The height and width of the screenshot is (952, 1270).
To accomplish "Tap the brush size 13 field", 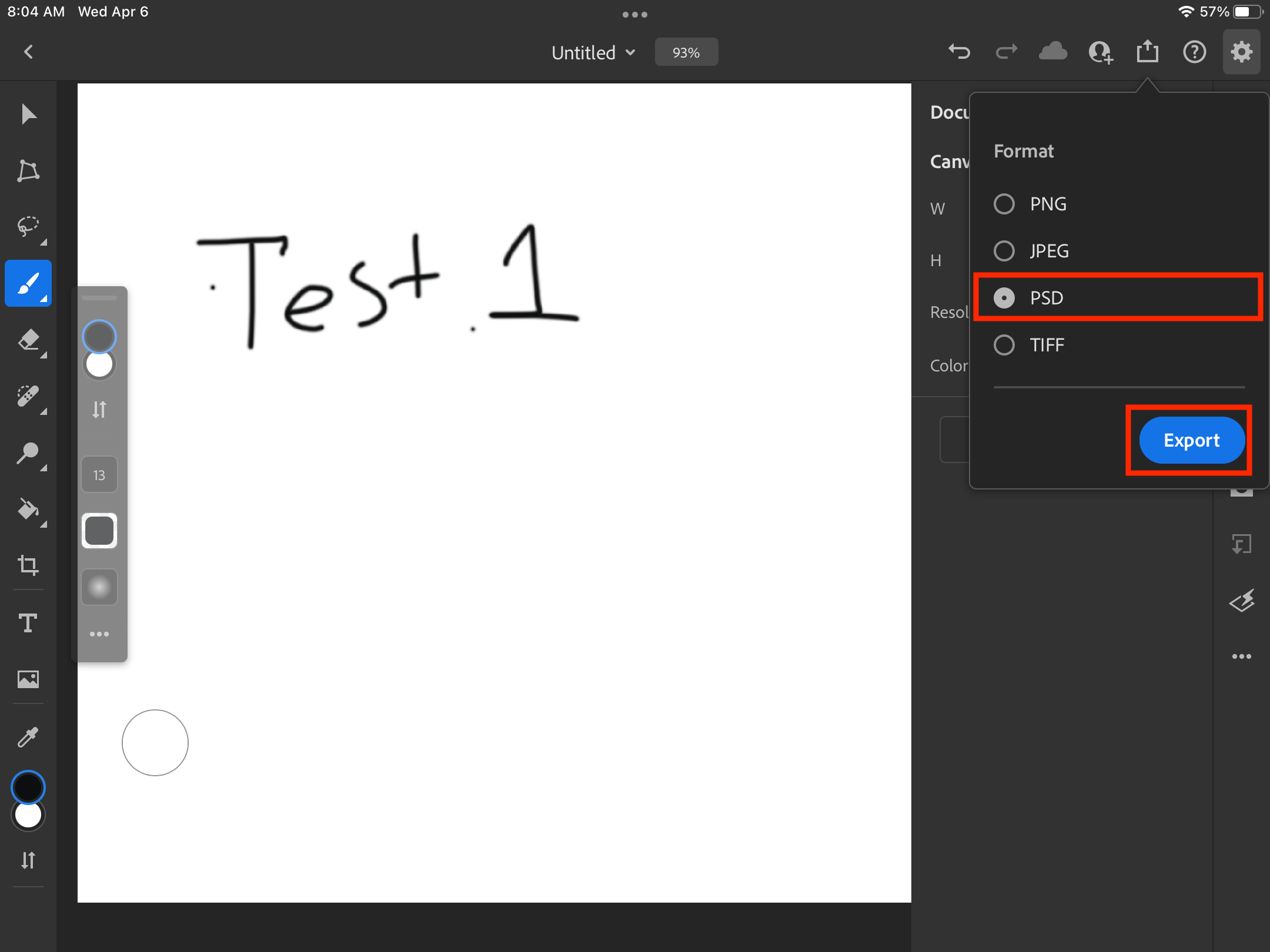I will [99, 475].
